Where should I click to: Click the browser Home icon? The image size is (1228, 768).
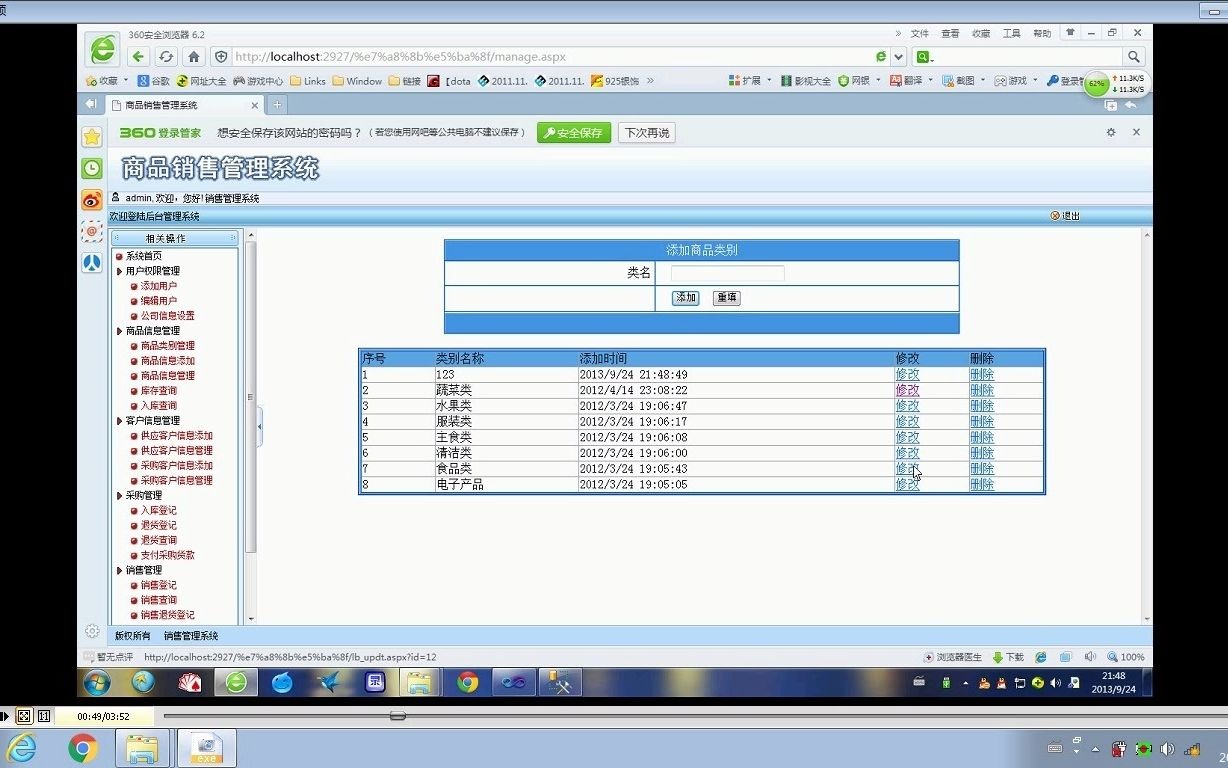(194, 57)
